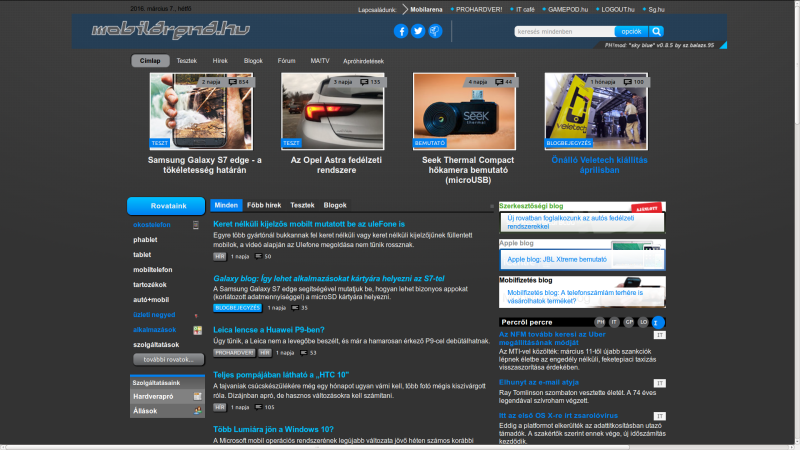This screenshot has height=450, width=800.
Task: Click the IT tag next to Uber article
Action: click(660, 335)
